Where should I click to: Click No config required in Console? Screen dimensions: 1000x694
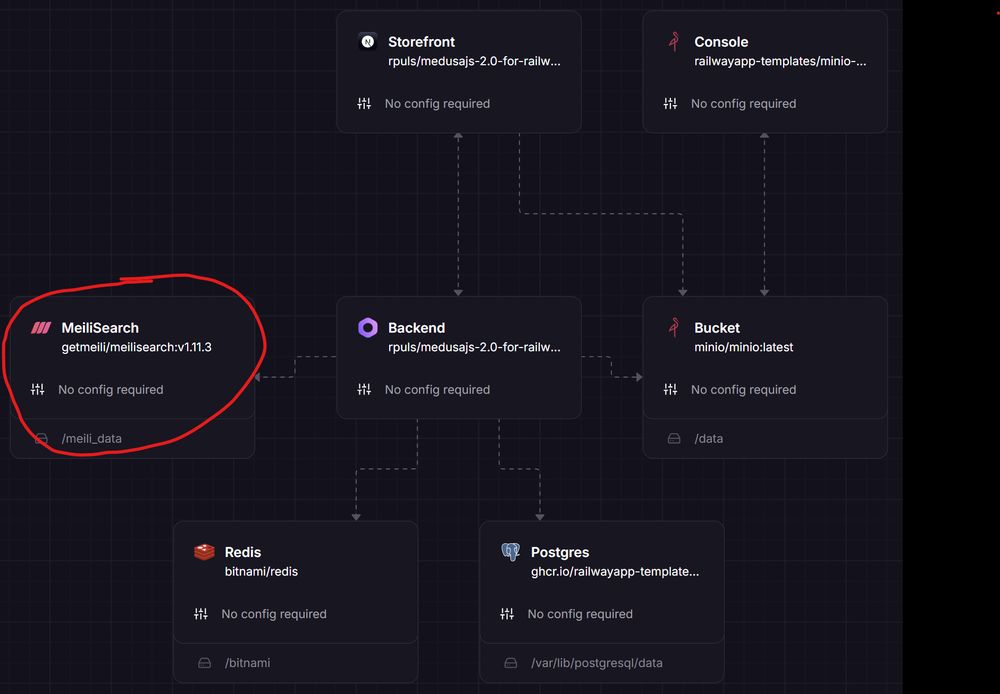[x=744, y=103]
